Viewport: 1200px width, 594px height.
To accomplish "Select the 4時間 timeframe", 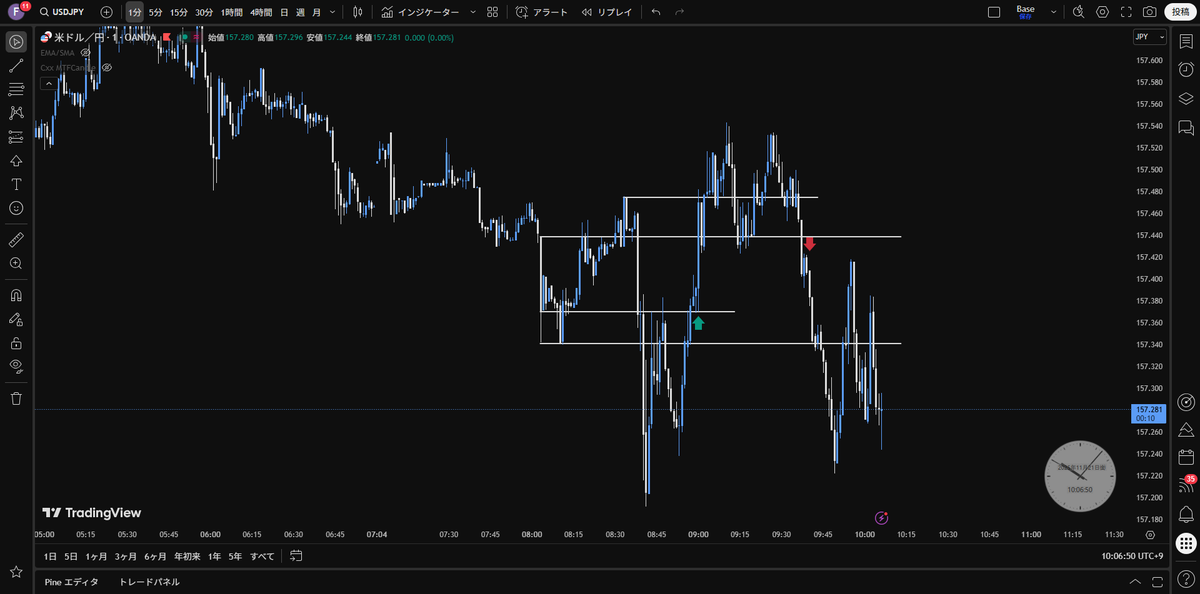I will [261, 12].
